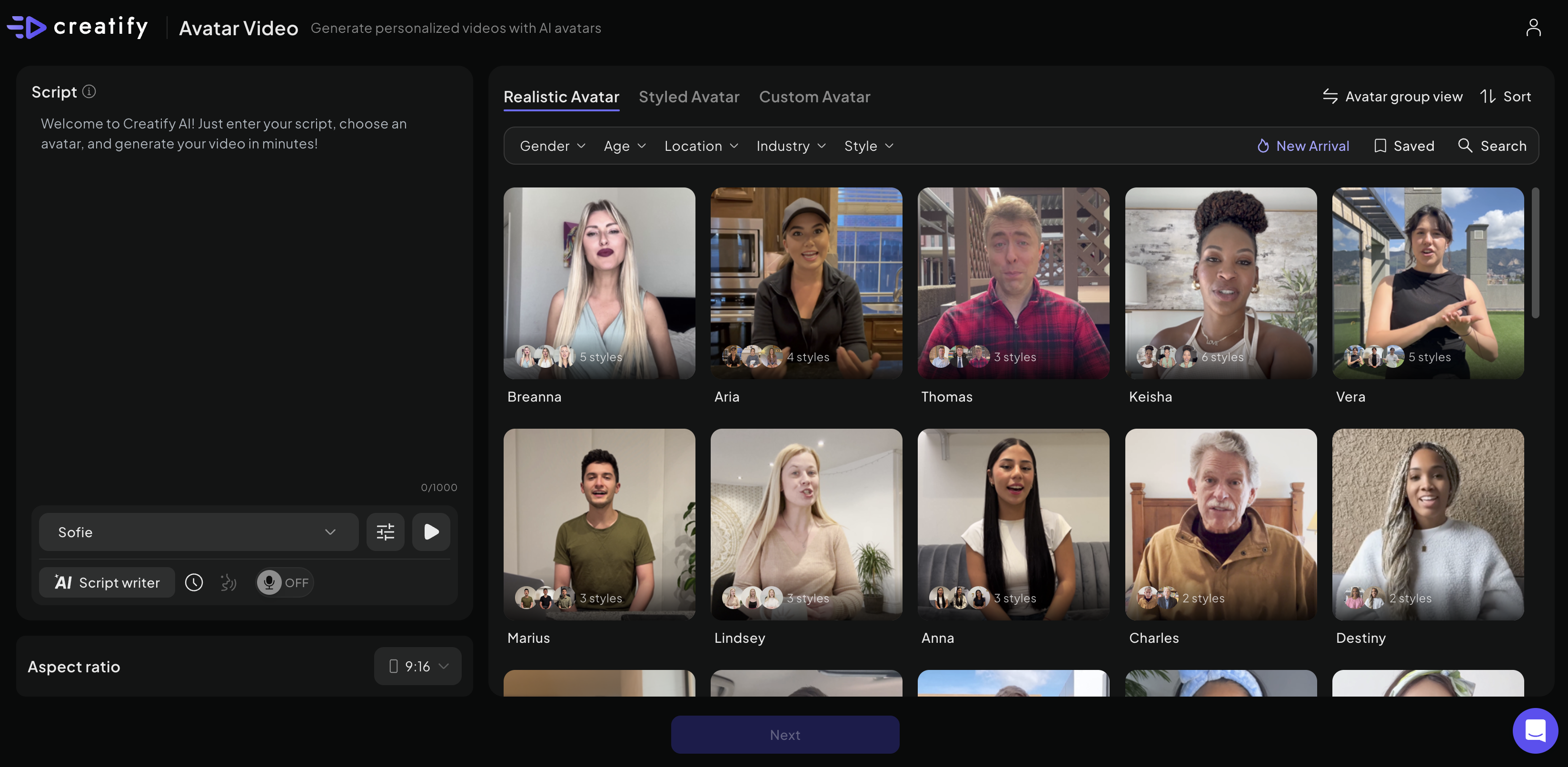
Task: Expand the Gender filter dropdown
Action: [552, 146]
